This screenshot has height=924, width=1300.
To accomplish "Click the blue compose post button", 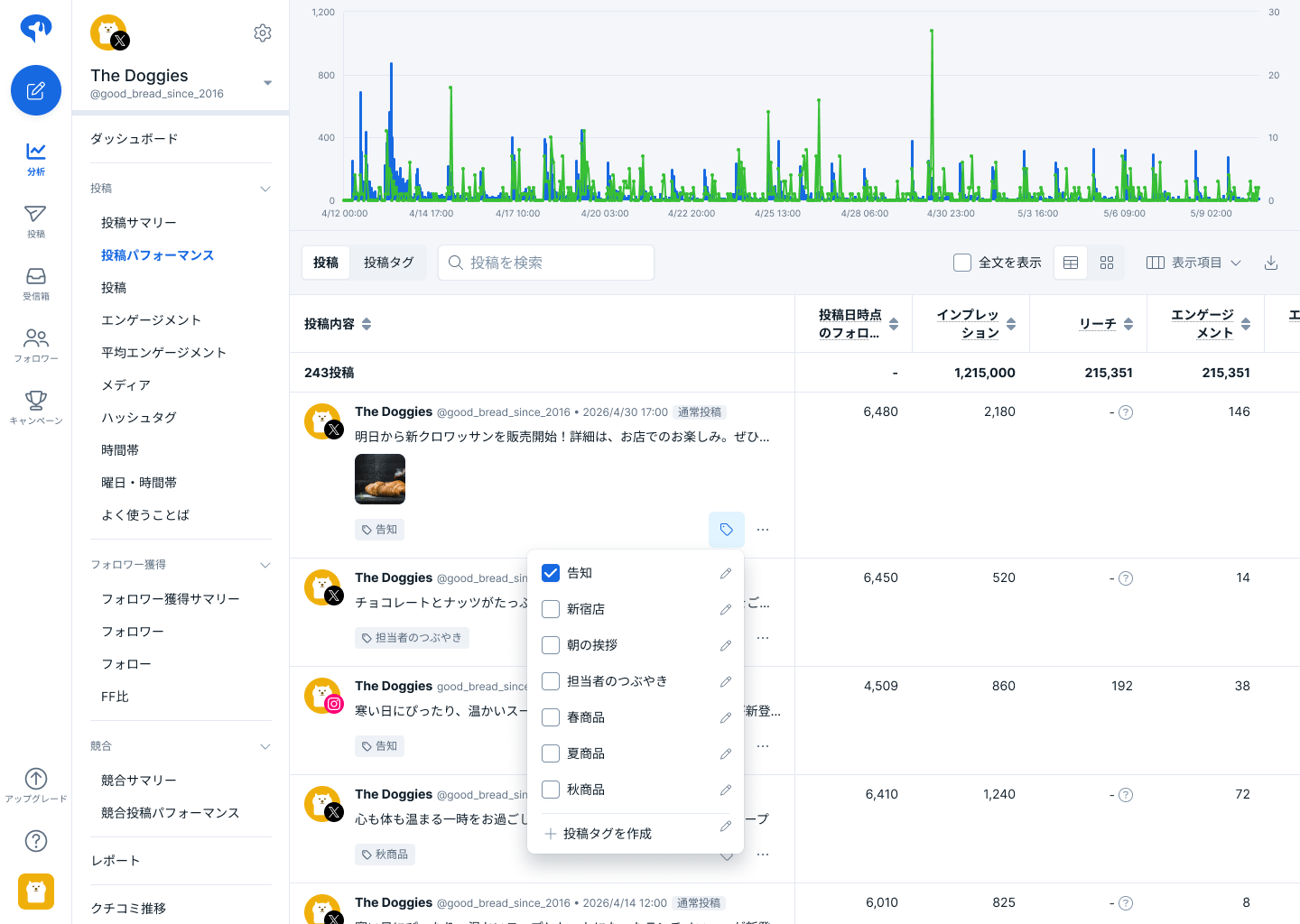I will click(36, 90).
